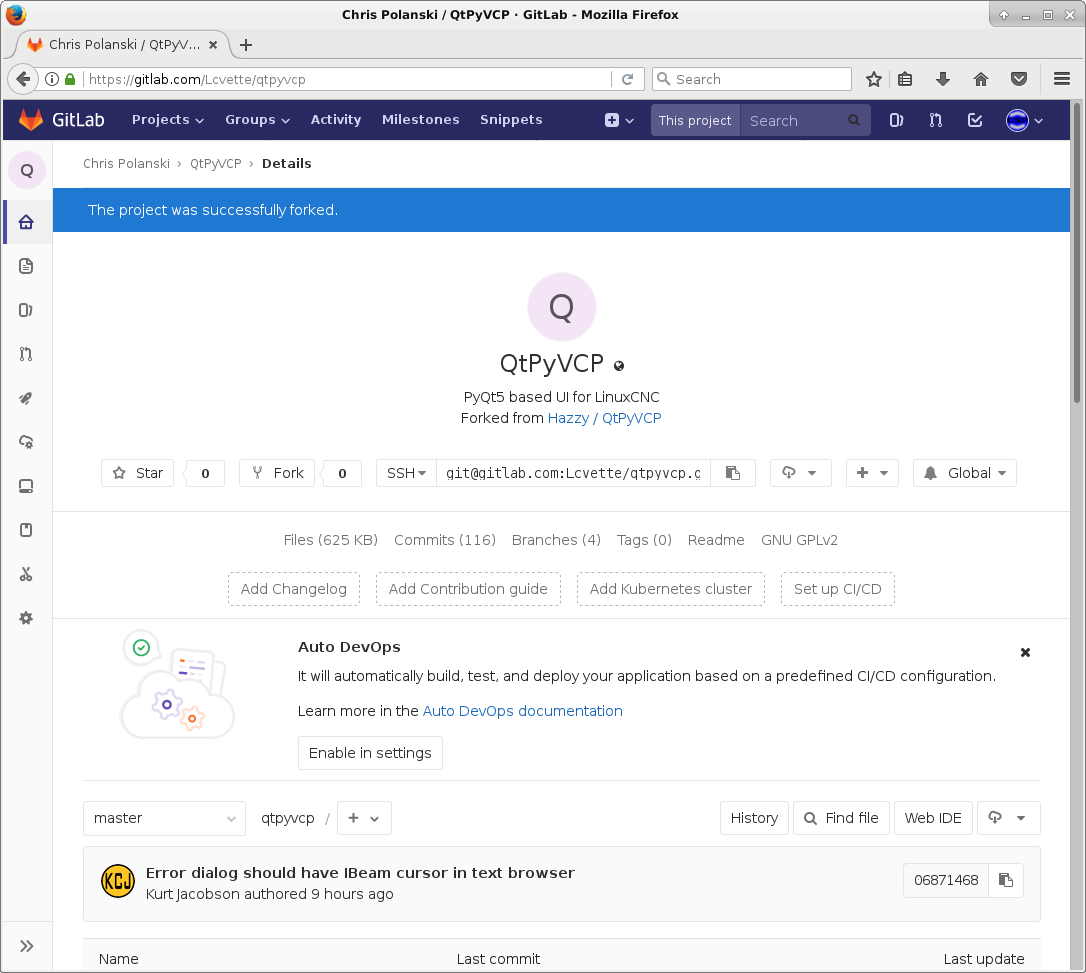Copy commit SHA 06871468 to clipboard
This screenshot has height=973, width=1086.
pyautogui.click(x=1006, y=880)
